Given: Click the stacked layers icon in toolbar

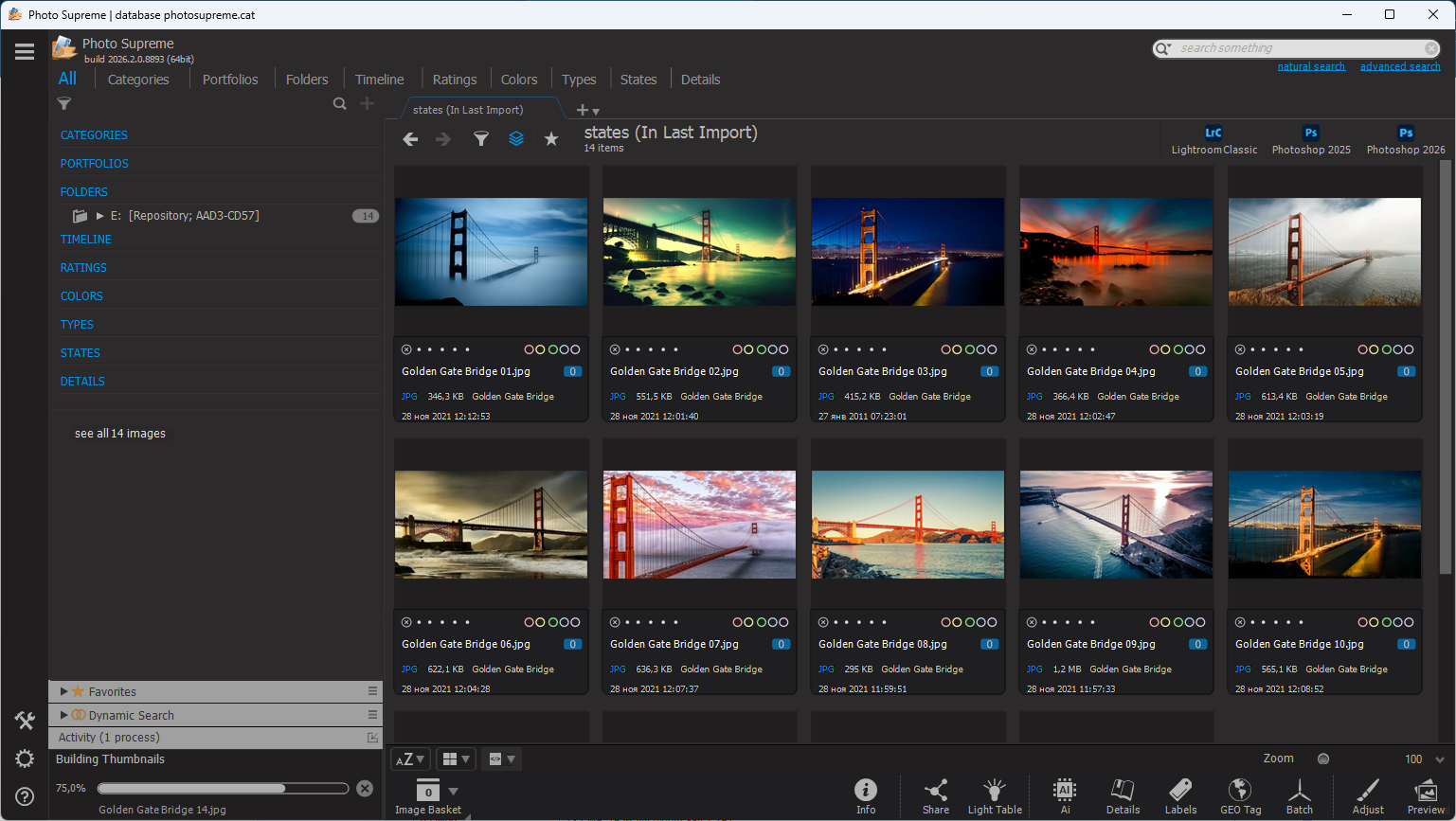Looking at the screenshot, I should pos(516,139).
